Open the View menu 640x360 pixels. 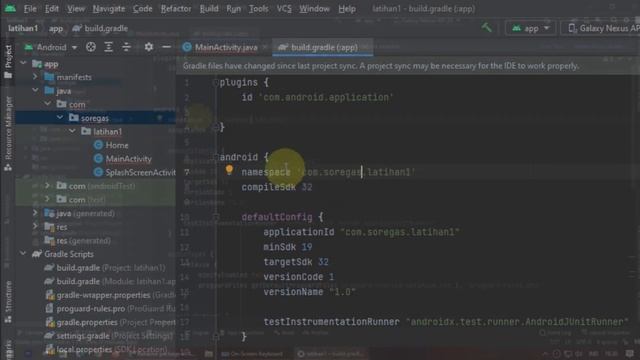pos(76,9)
